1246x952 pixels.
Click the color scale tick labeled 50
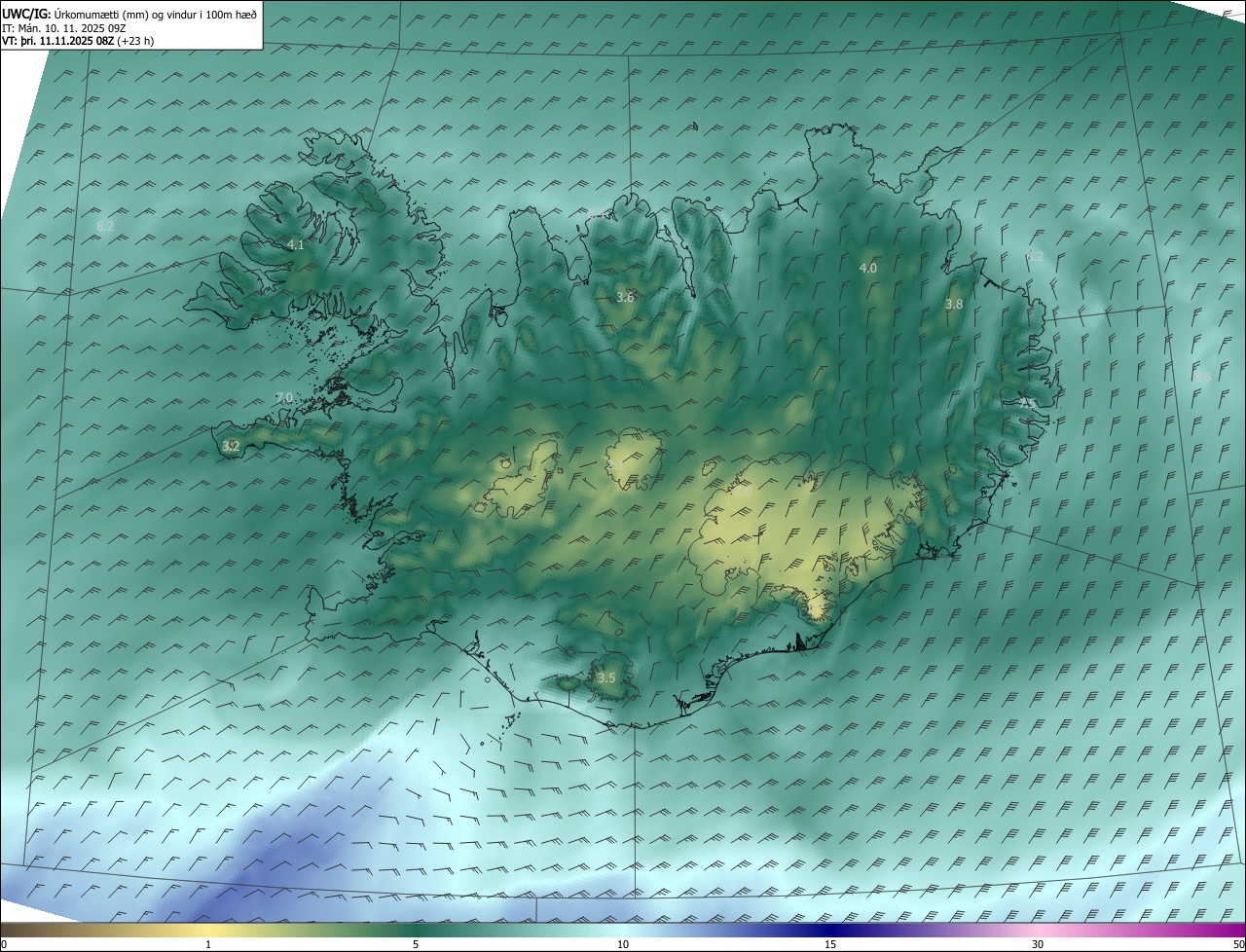(1239, 945)
